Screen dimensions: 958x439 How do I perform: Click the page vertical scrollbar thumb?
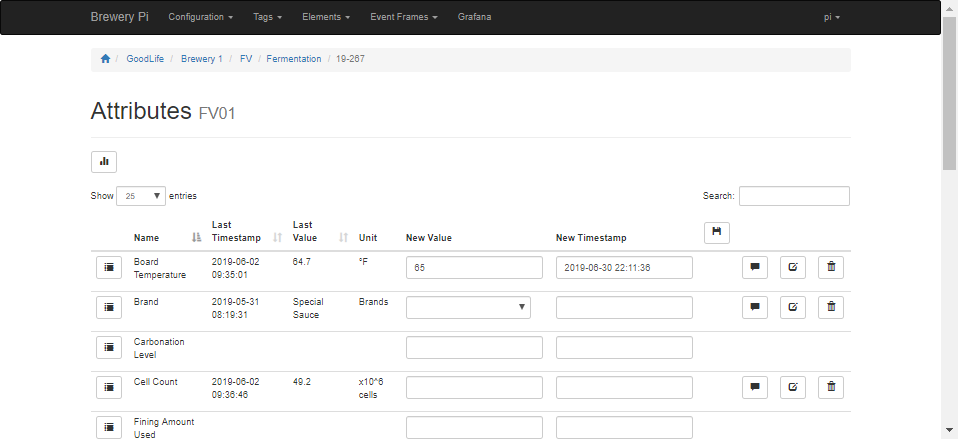pos(949,92)
